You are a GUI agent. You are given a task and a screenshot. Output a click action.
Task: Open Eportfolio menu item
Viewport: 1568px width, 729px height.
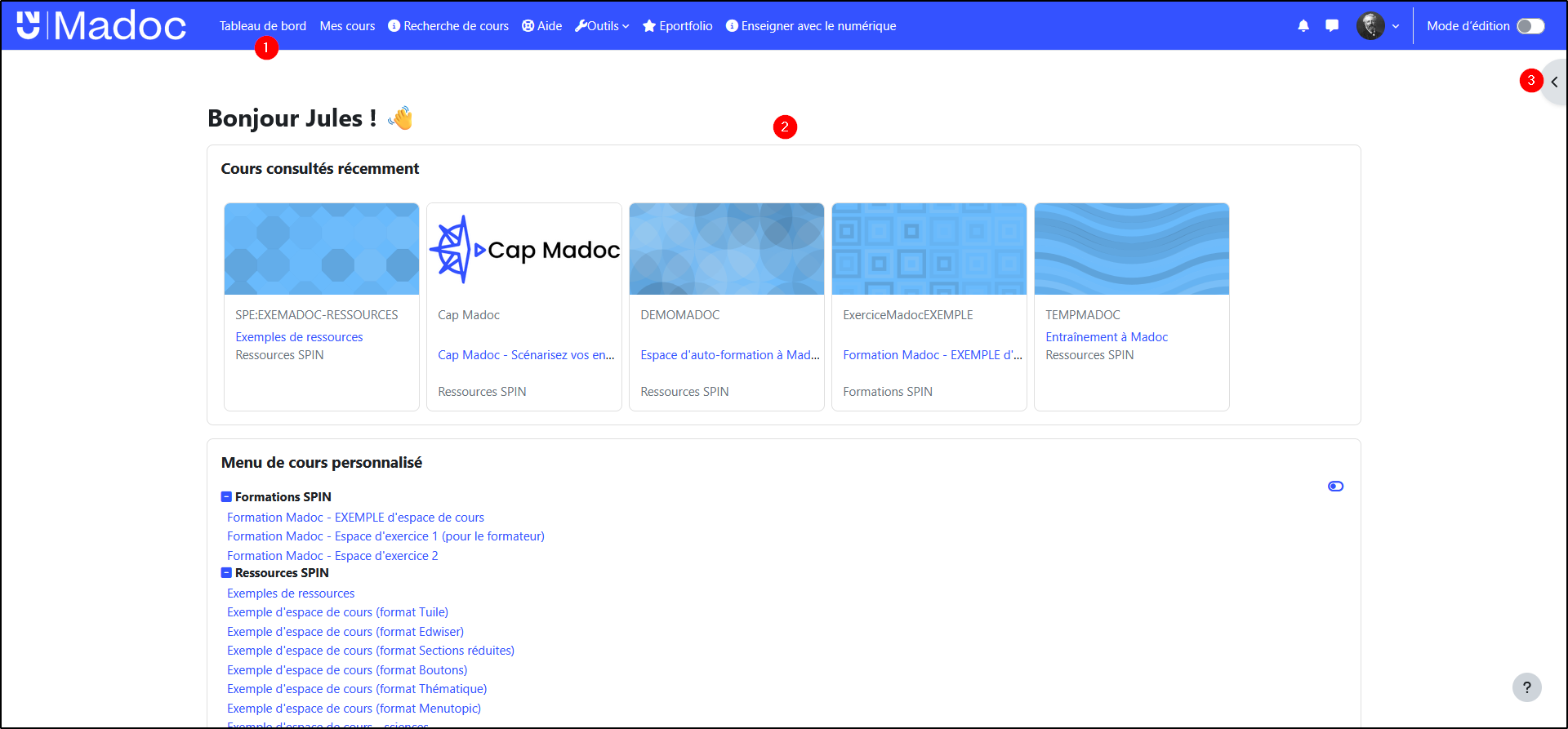pos(678,26)
